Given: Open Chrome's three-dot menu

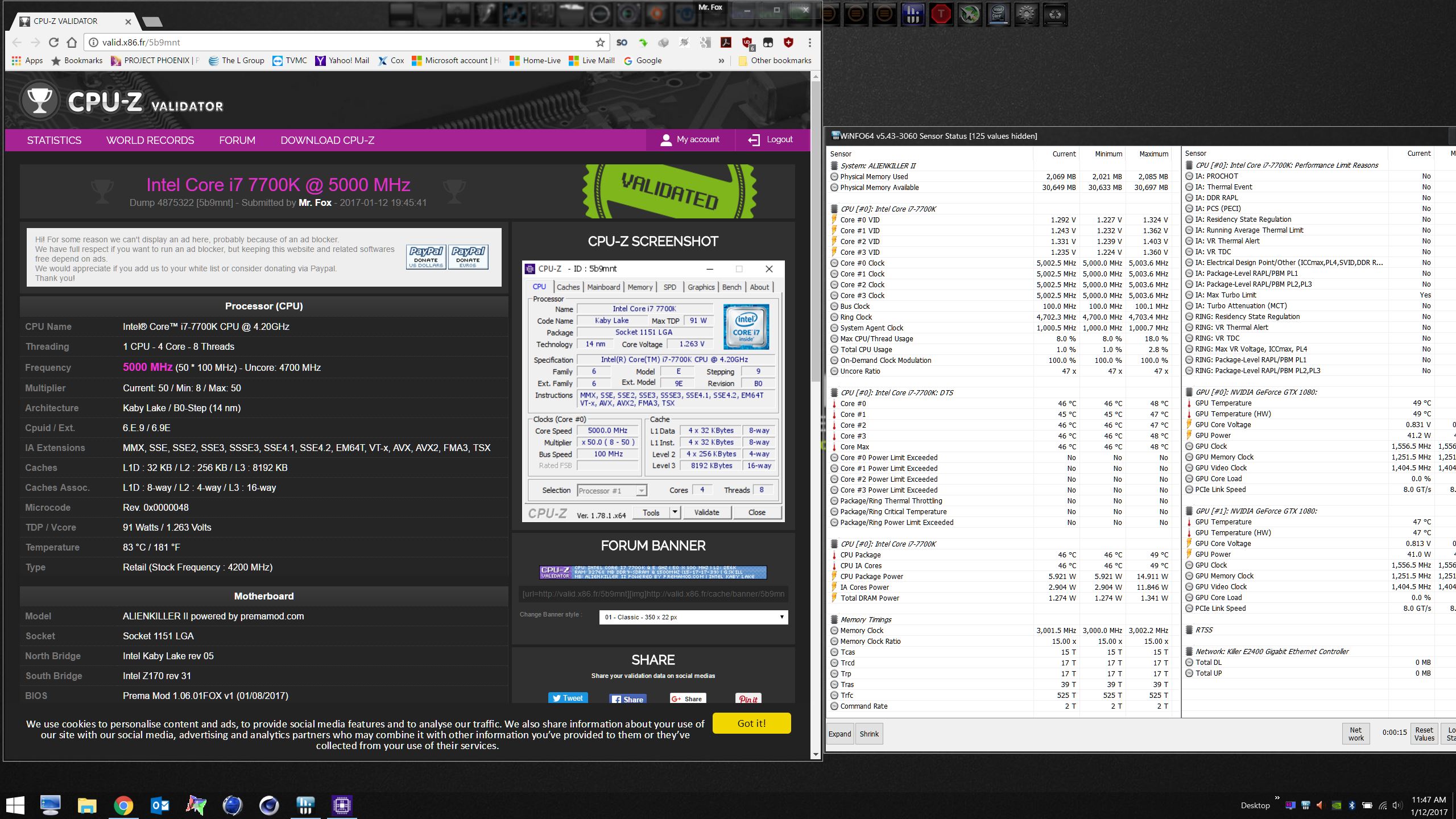Looking at the screenshot, I should pyautogui.click(x=809, y=43).
